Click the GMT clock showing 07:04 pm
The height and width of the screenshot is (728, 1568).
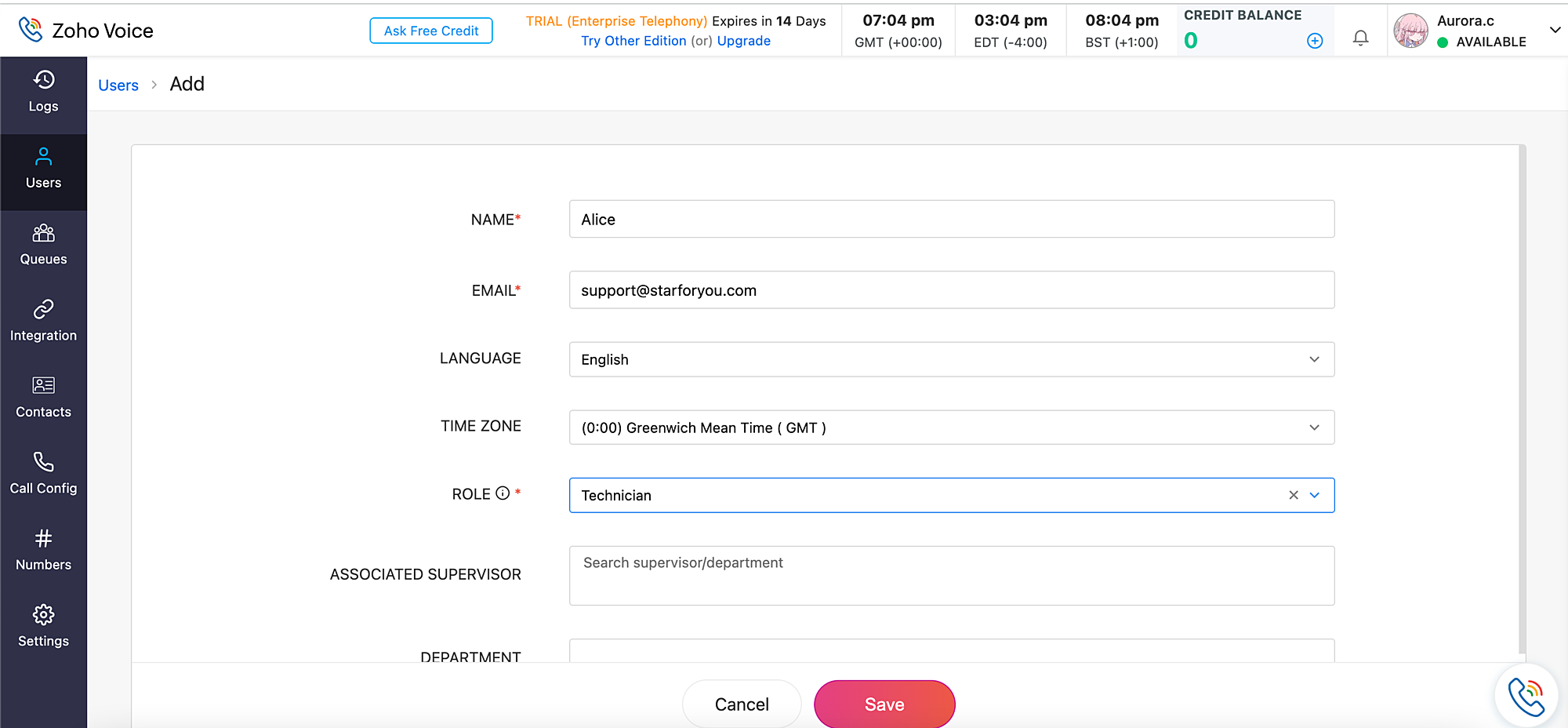coord(898,31)
